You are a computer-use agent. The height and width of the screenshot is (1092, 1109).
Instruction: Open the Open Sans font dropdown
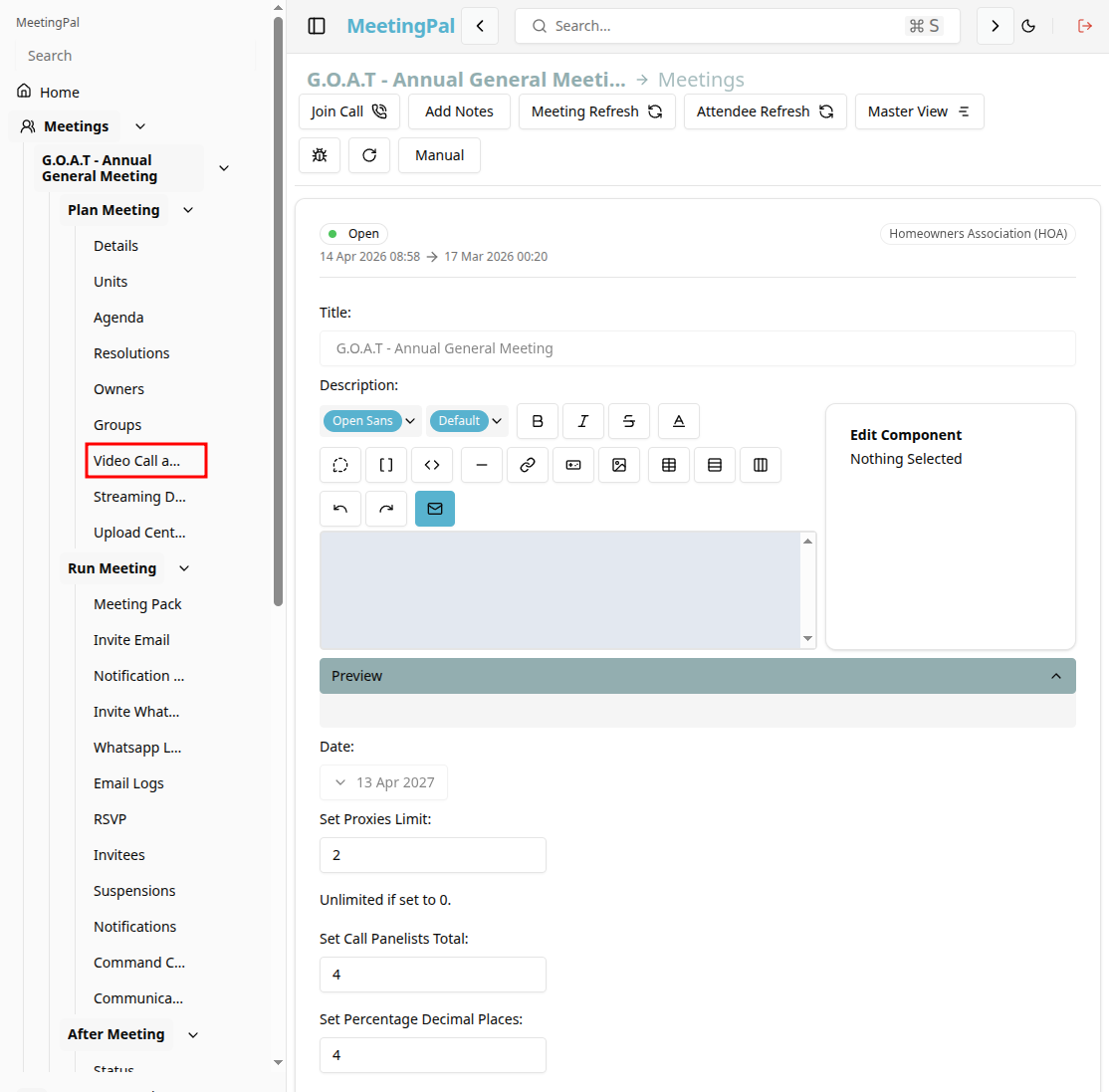[370, 421]
